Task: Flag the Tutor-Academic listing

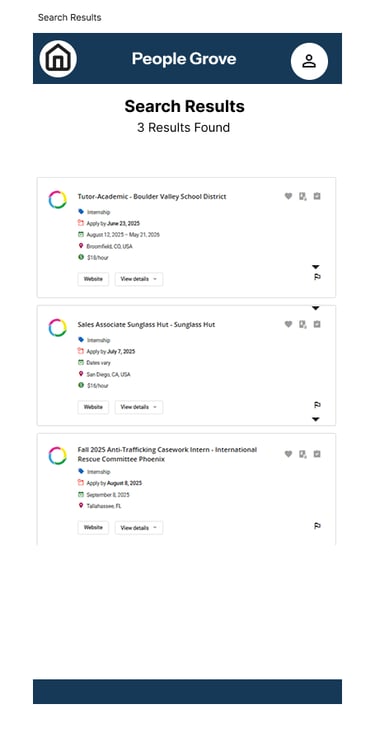Action: tap(317, 277)
